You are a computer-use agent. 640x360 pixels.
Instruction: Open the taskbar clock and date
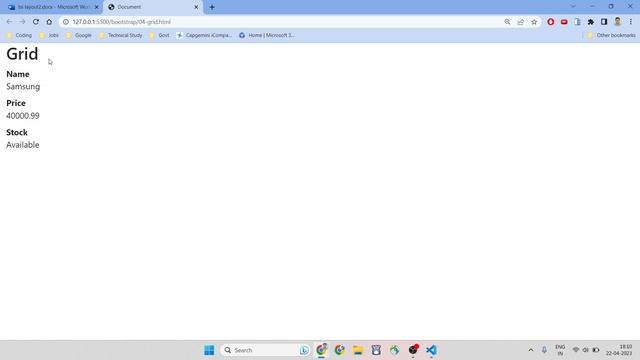(619, 350)
